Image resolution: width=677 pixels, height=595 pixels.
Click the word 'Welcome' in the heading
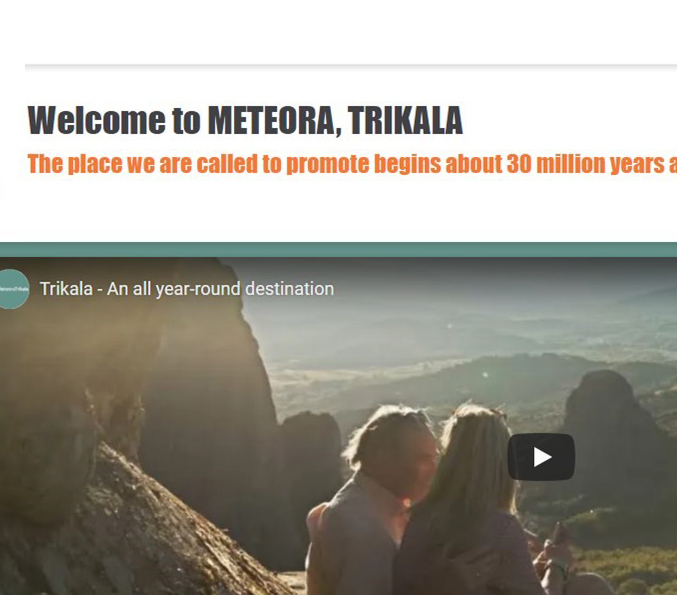pos(96,120)
